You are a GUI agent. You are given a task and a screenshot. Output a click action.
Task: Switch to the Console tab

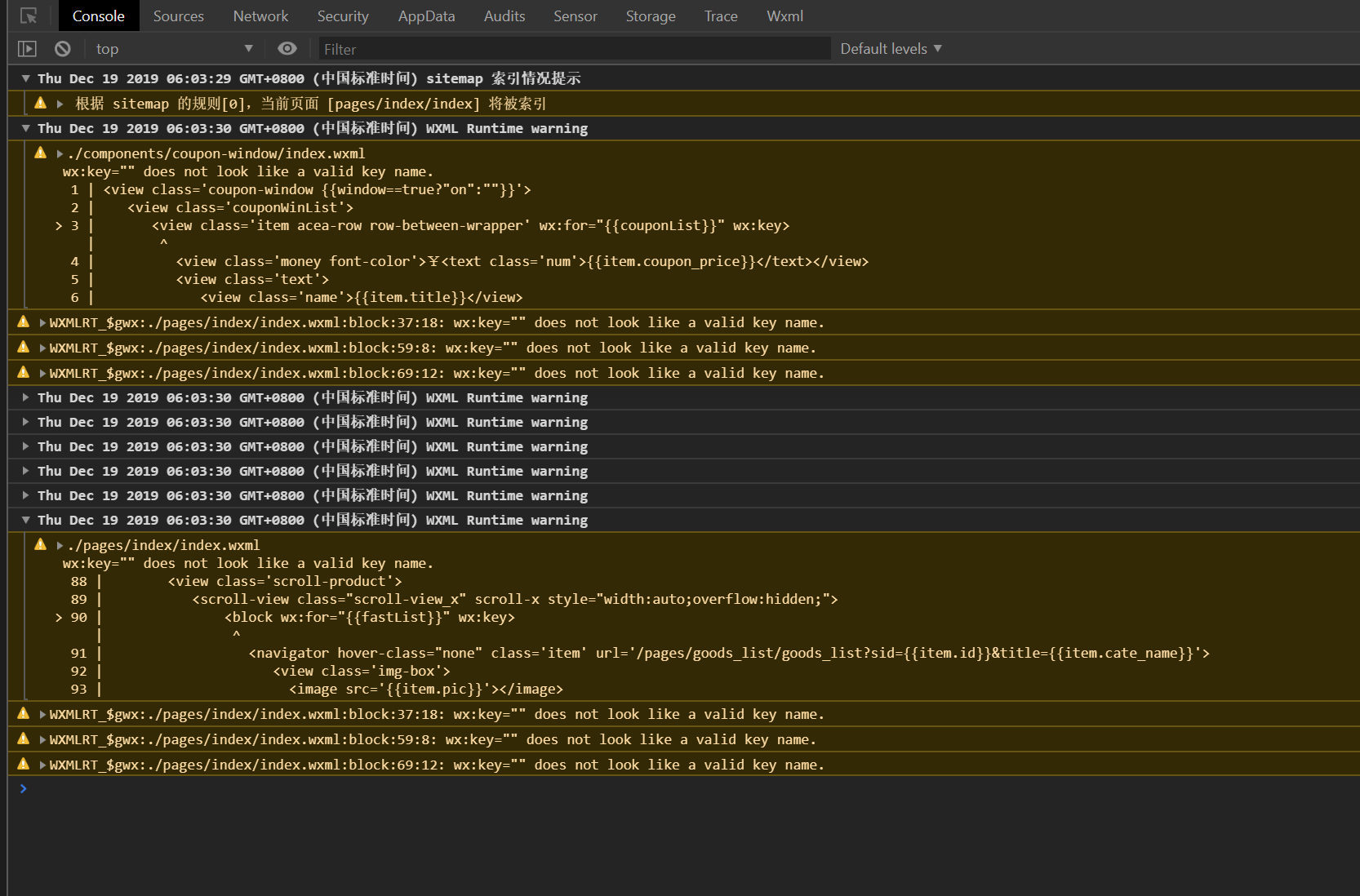point(99,16)
